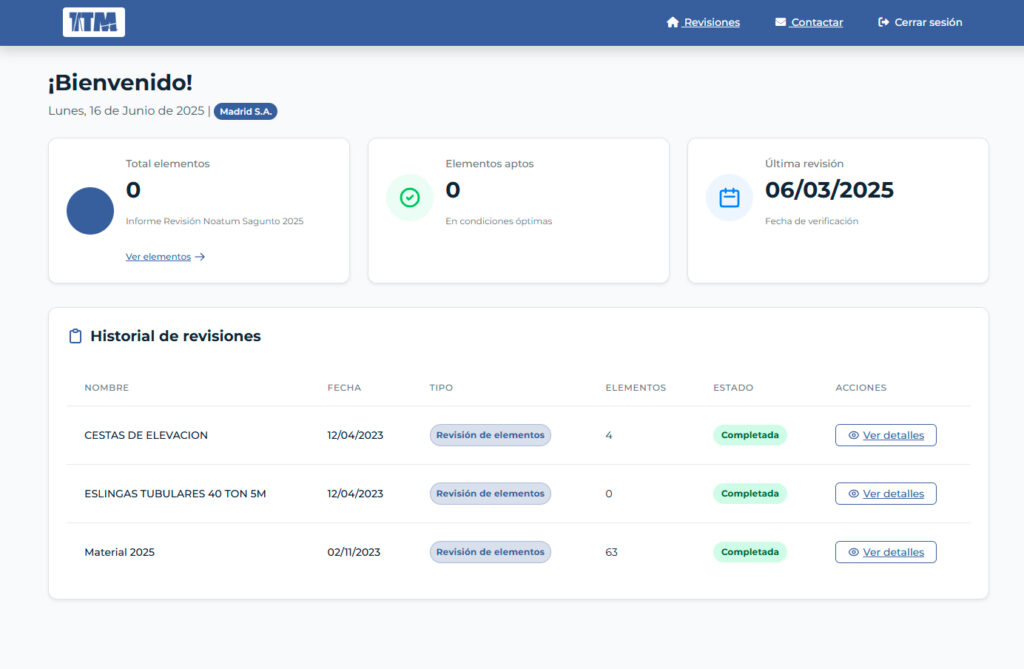The height and width of the screenshot is (669, 1024).
Task: Click Completada status badge for Material 2025
Action: pos(750,552)
